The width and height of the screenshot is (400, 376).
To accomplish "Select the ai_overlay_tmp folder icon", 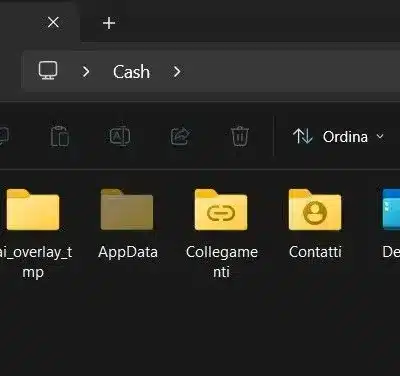I will click(33, 209).
